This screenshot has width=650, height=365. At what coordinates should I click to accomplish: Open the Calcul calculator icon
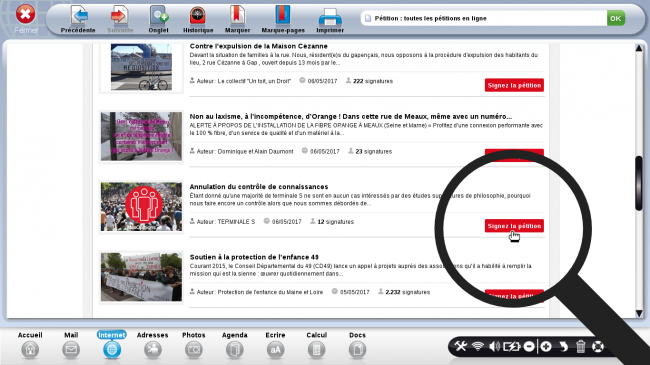[x=316, y=350]
